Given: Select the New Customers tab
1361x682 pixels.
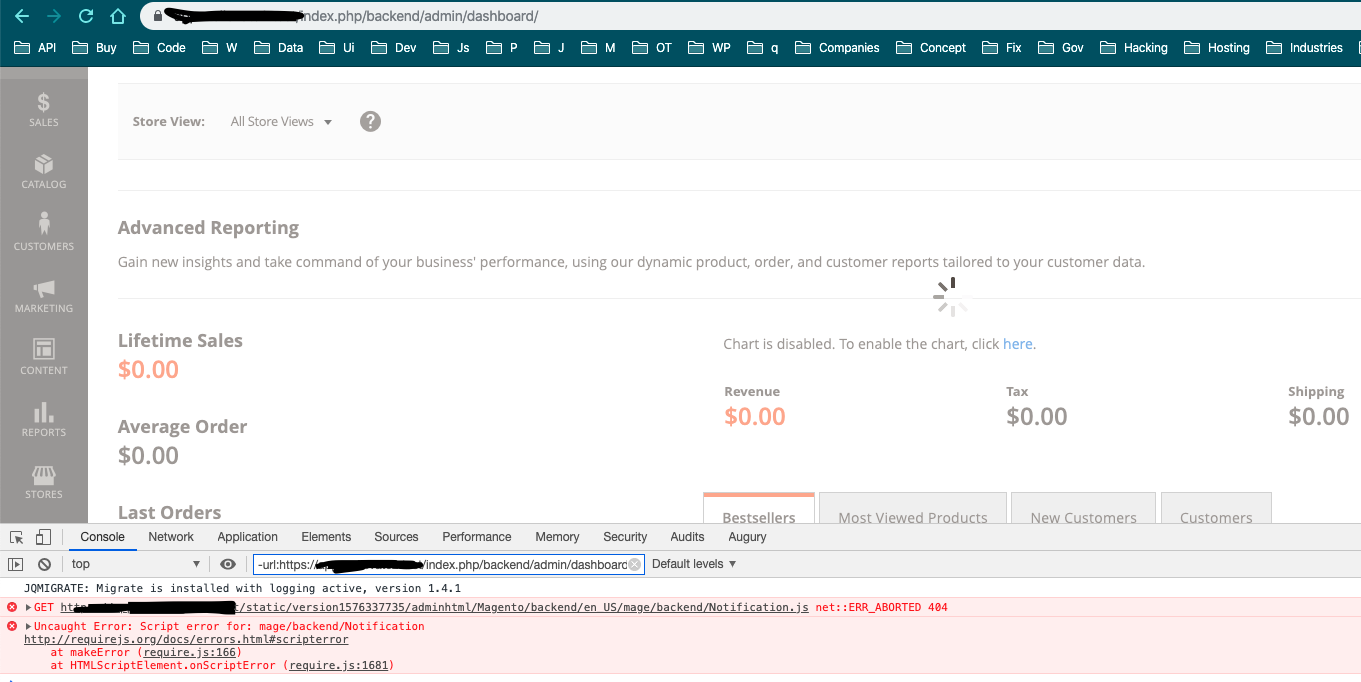Looking at the screenshot, I should (x=1083, y=508).
